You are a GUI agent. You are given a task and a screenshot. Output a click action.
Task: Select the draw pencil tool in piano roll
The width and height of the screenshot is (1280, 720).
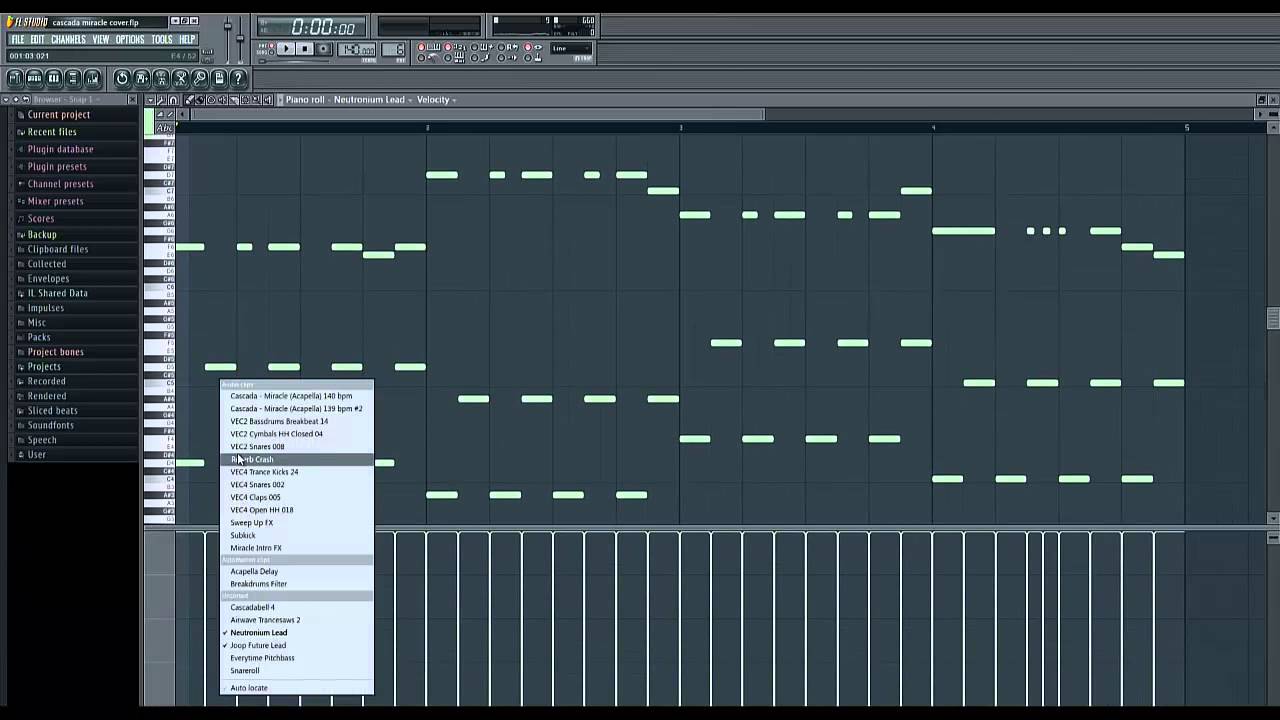189,100
